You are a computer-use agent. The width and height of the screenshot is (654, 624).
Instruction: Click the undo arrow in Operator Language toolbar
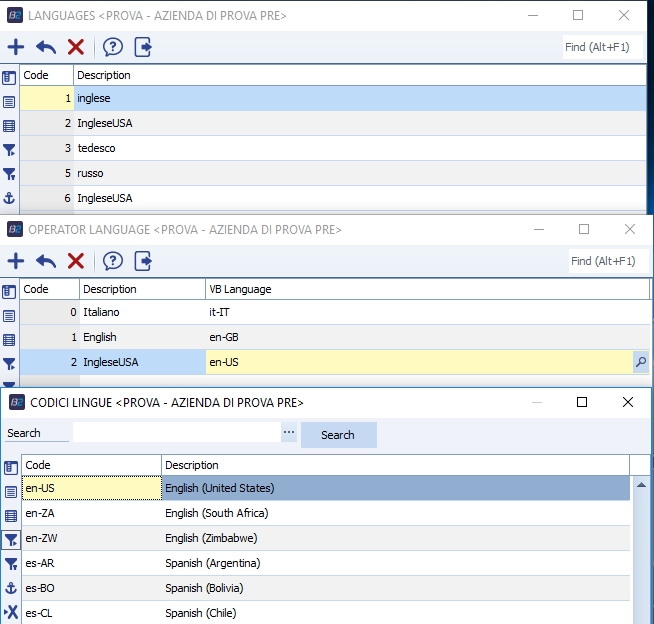(x=46, y=261)
